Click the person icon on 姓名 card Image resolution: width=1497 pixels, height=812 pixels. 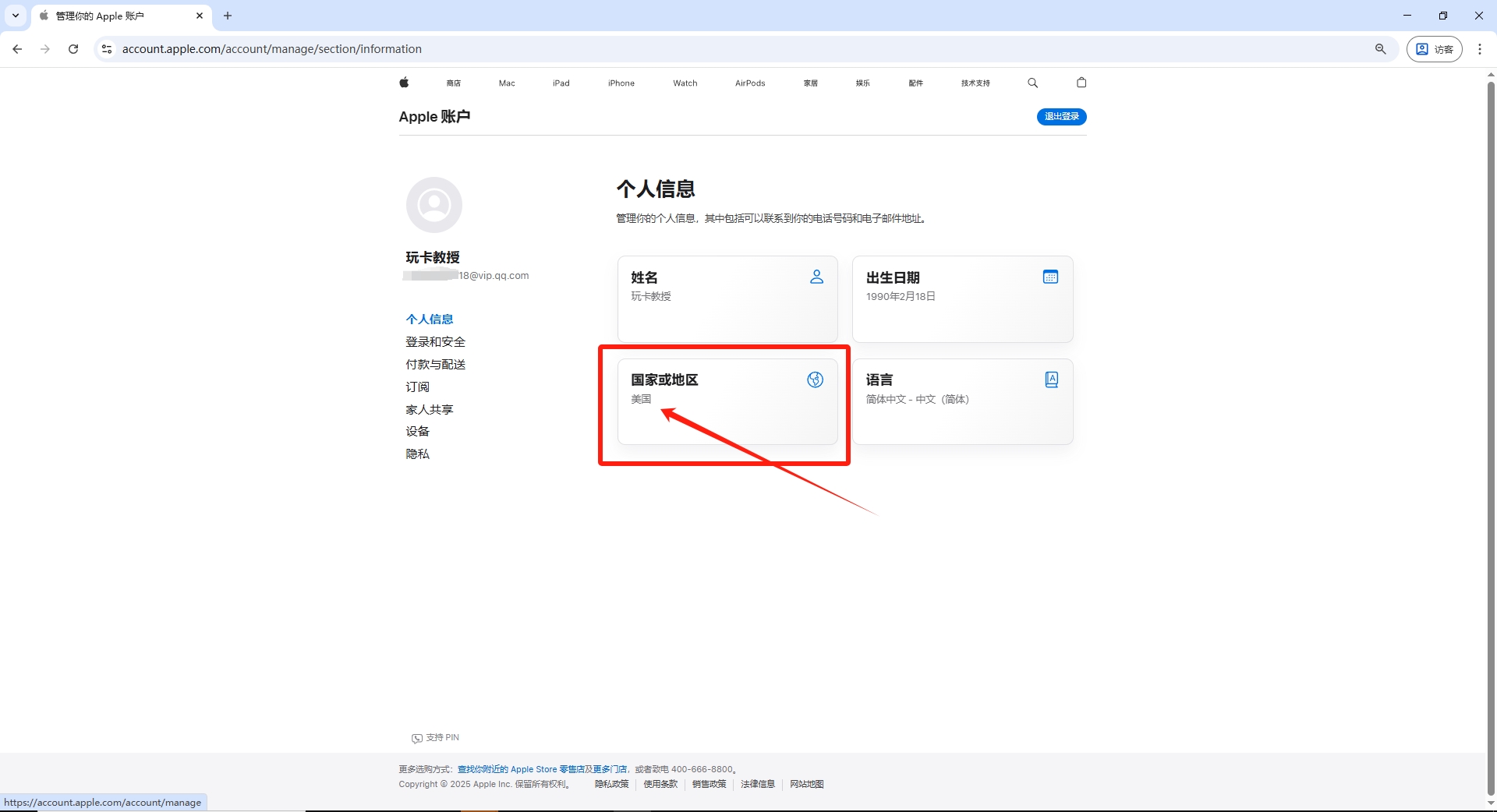pos(816,277)
